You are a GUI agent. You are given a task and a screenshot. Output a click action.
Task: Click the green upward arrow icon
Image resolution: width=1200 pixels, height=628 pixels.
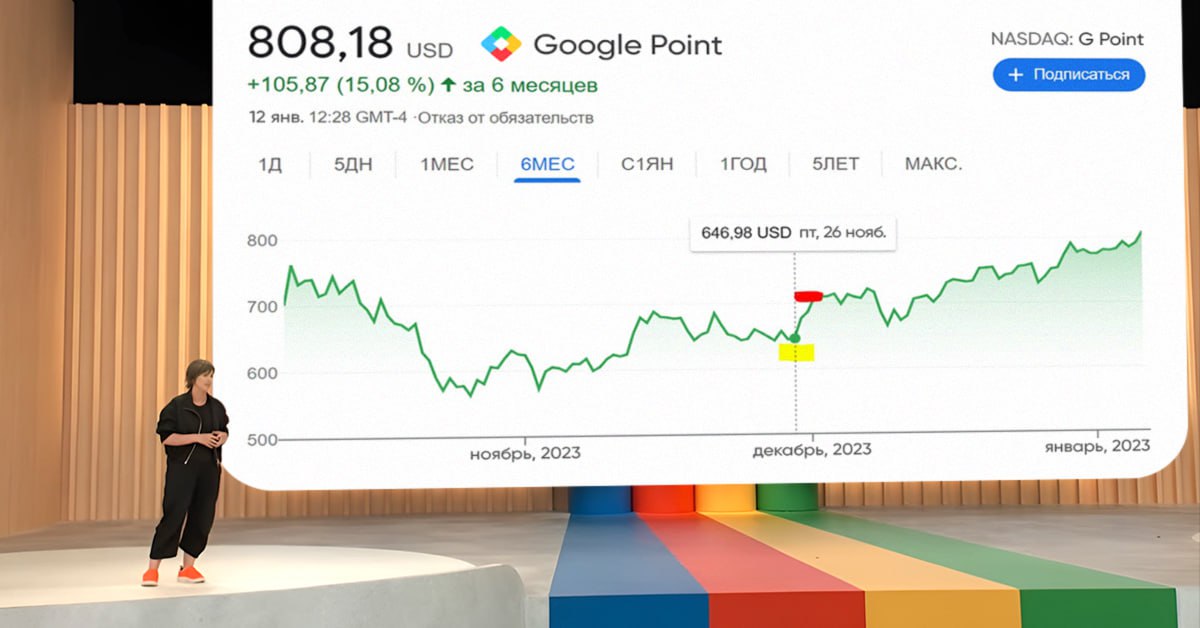pyautogui.click(x=447, y=84)
